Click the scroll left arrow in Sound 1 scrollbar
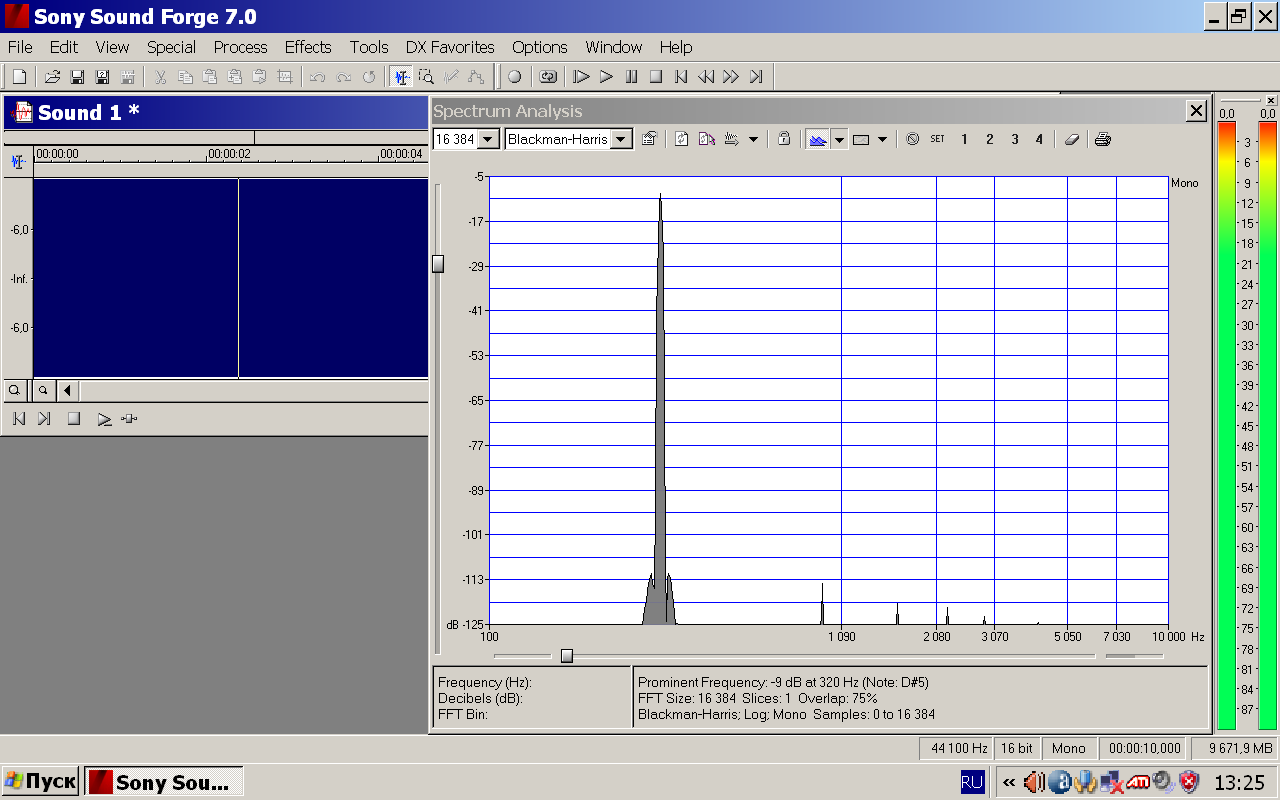Image resolution: width=1280 pixels, height=800 pixels. pos(67,390)
